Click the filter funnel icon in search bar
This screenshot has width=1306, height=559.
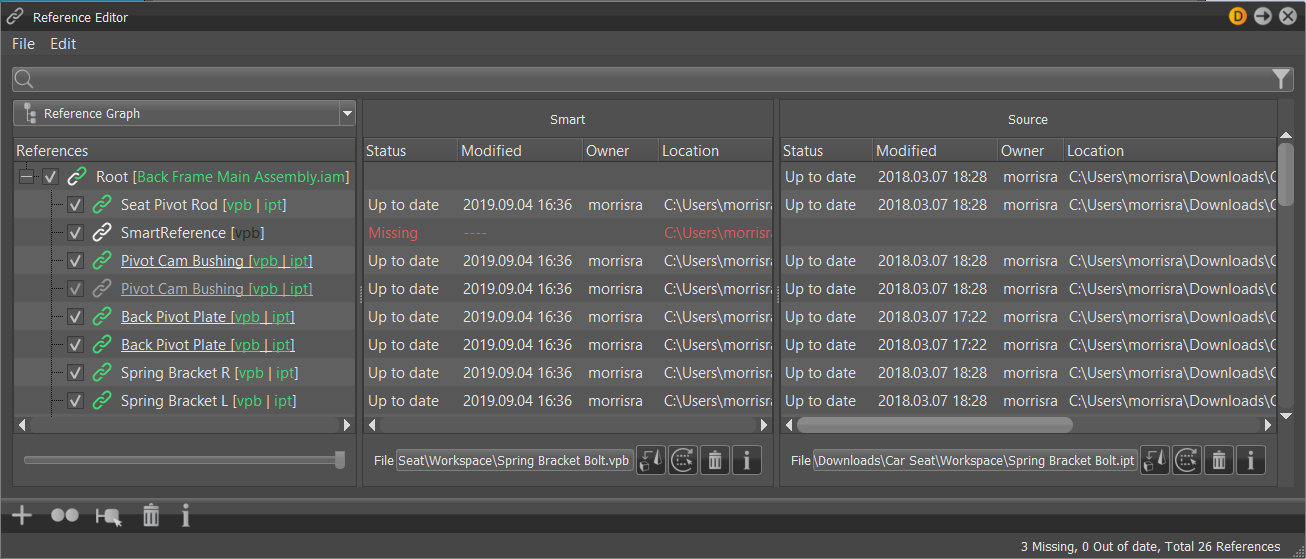1281,79
